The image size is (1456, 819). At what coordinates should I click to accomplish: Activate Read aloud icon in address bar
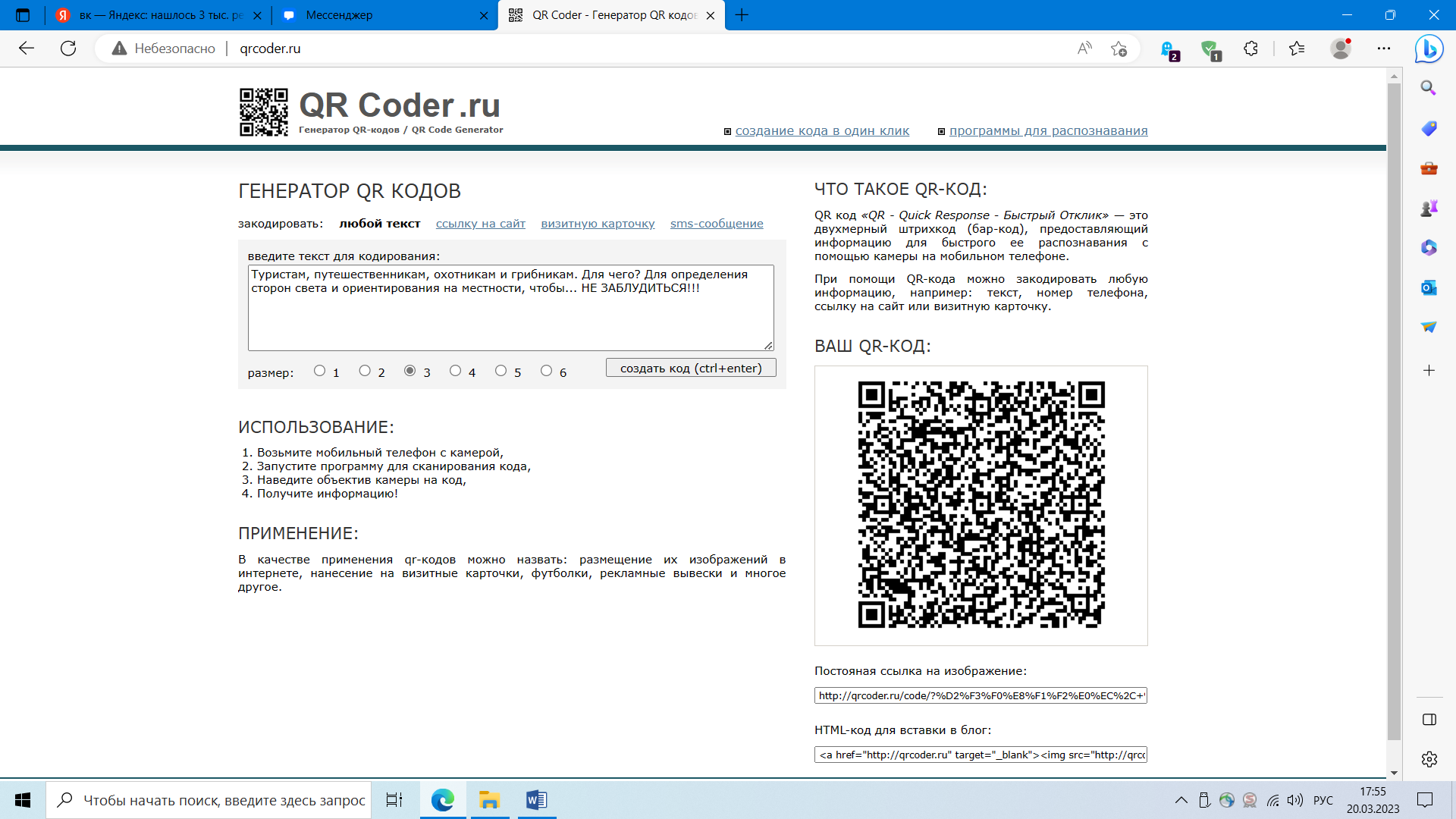[x=1084, y=49]
